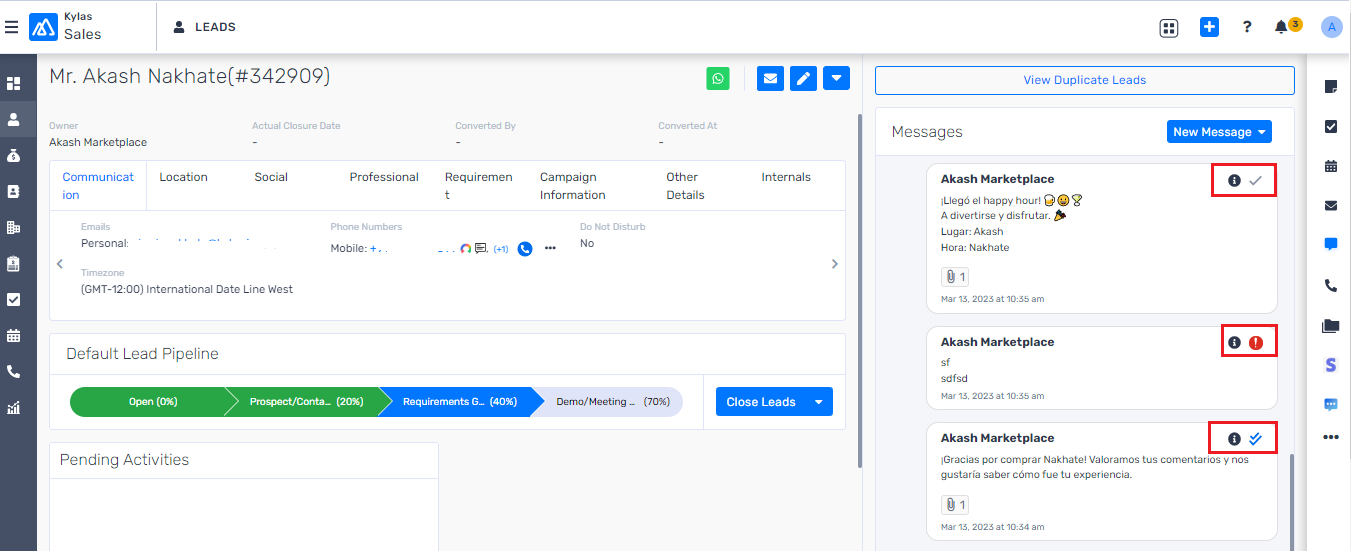Edit the lead with the pencil button
This screenshot has width=1351, height=551.
[803, 78]
